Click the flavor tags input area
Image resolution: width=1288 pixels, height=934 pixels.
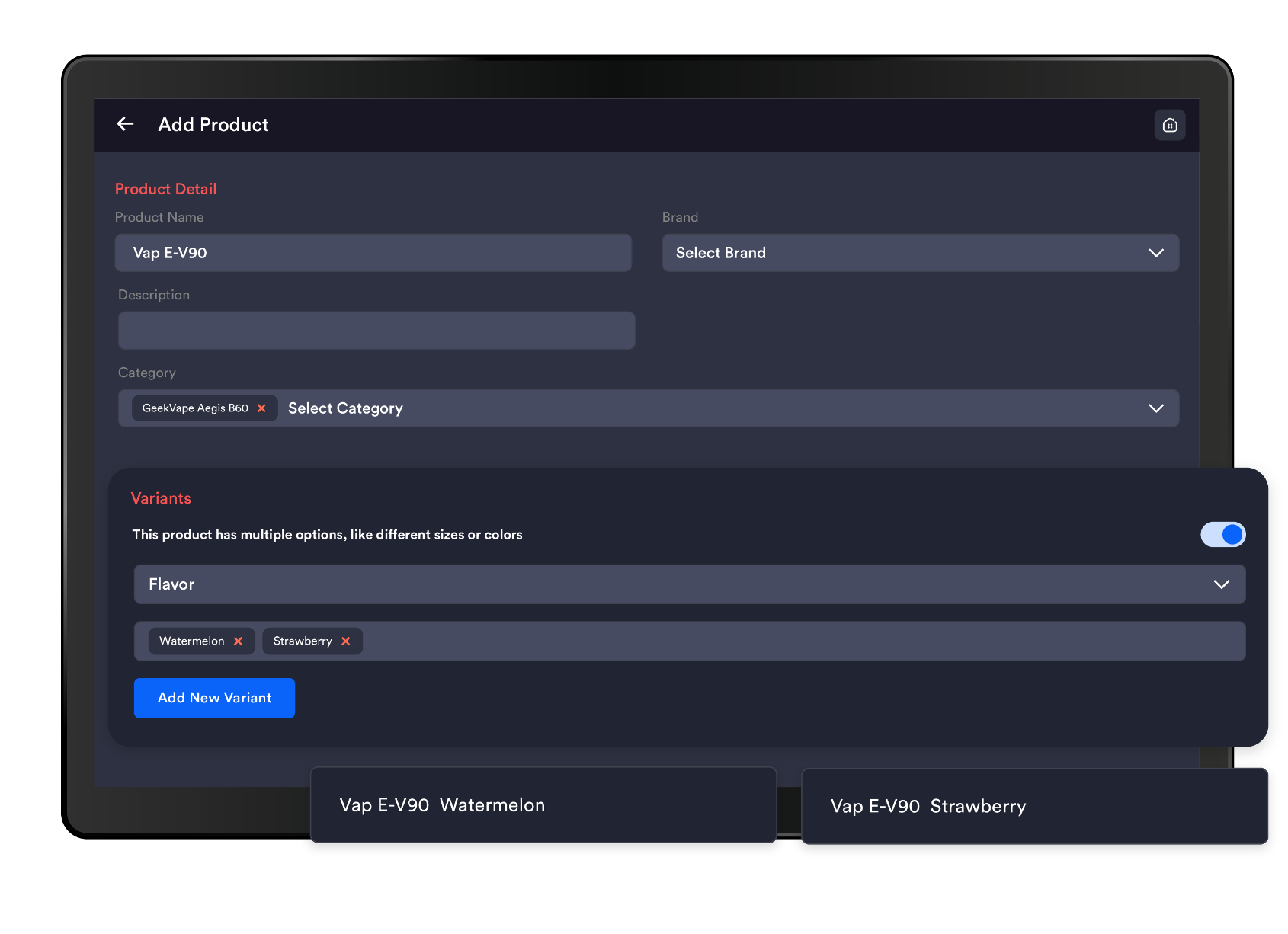pyautogui.click(x=800, y=641)
